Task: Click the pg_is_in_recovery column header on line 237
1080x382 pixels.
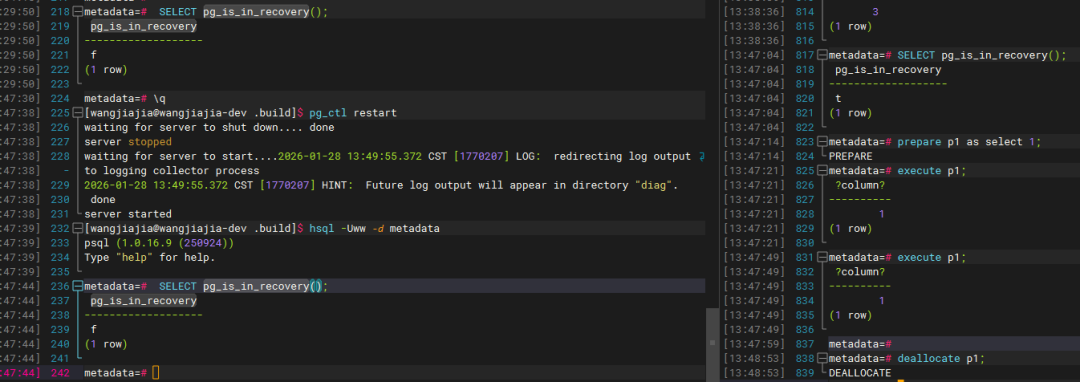Action: pyautogui.click(x=143, y=301)
